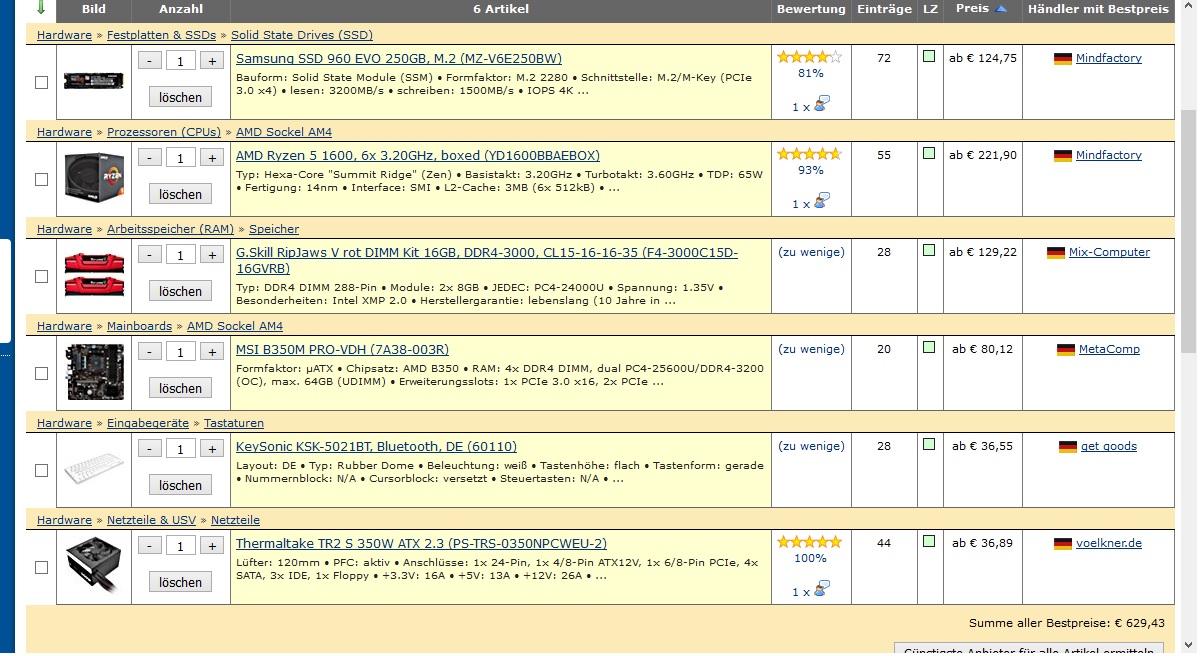Toggle the LZ box for AMD Ryzen 5
Image resolution: width=1203 pixels, height=656 pixels.
point(929,153)
